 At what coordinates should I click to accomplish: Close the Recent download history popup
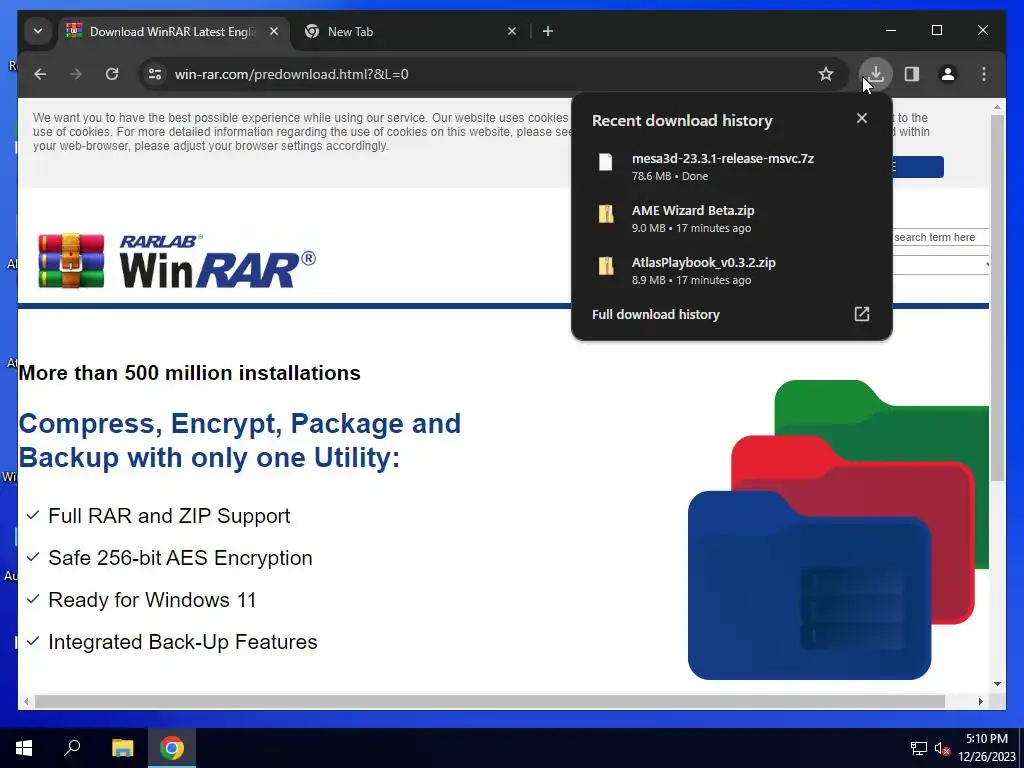(862, 118)
